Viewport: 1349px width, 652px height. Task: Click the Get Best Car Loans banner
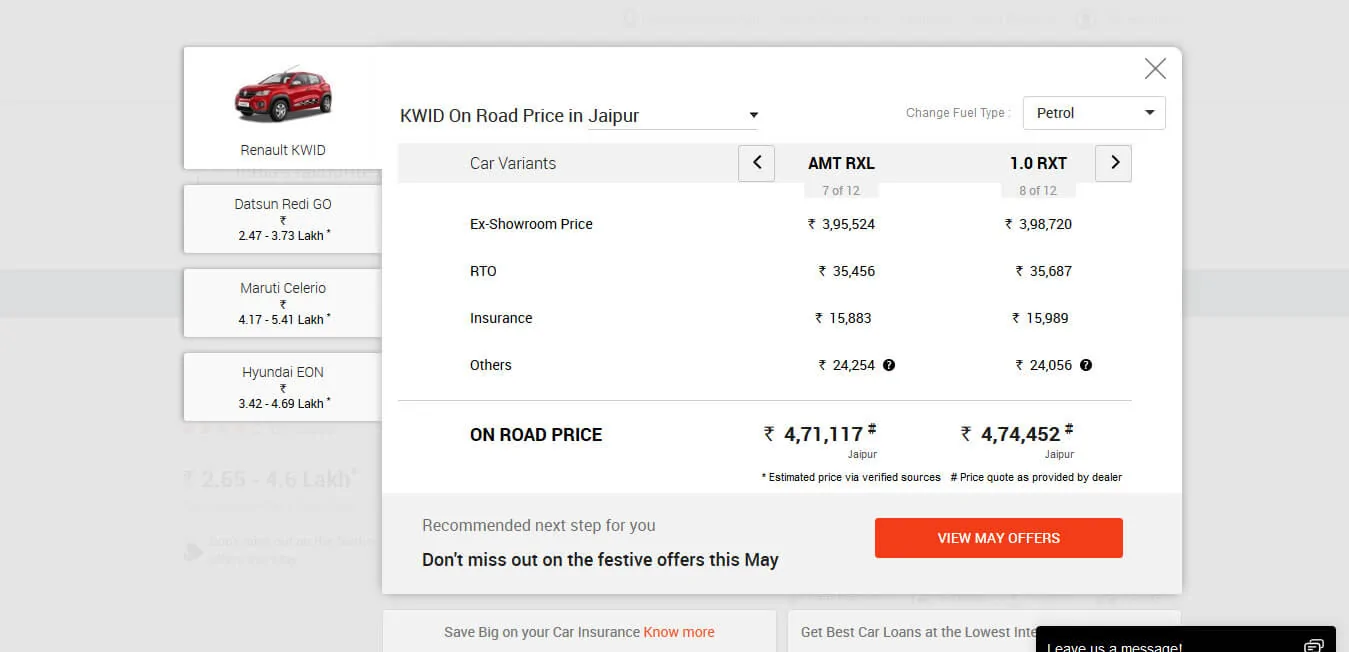[x=984, y=631]
